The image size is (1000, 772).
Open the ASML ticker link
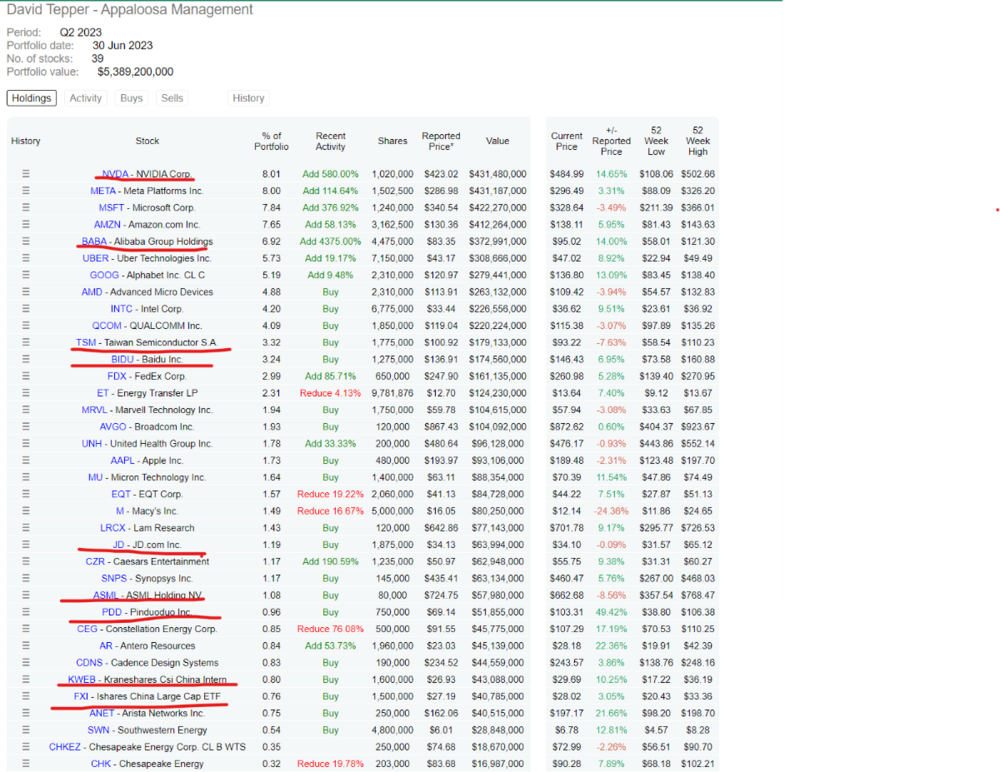(106, 595)
